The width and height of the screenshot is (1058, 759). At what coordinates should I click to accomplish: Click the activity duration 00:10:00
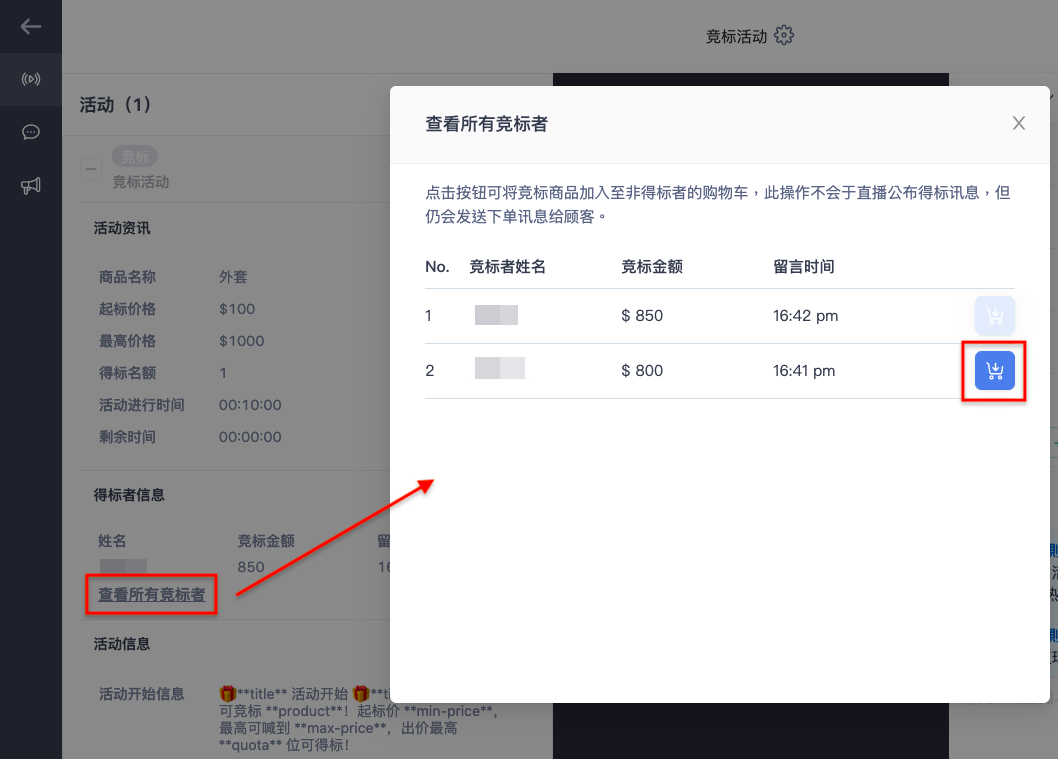250,405
